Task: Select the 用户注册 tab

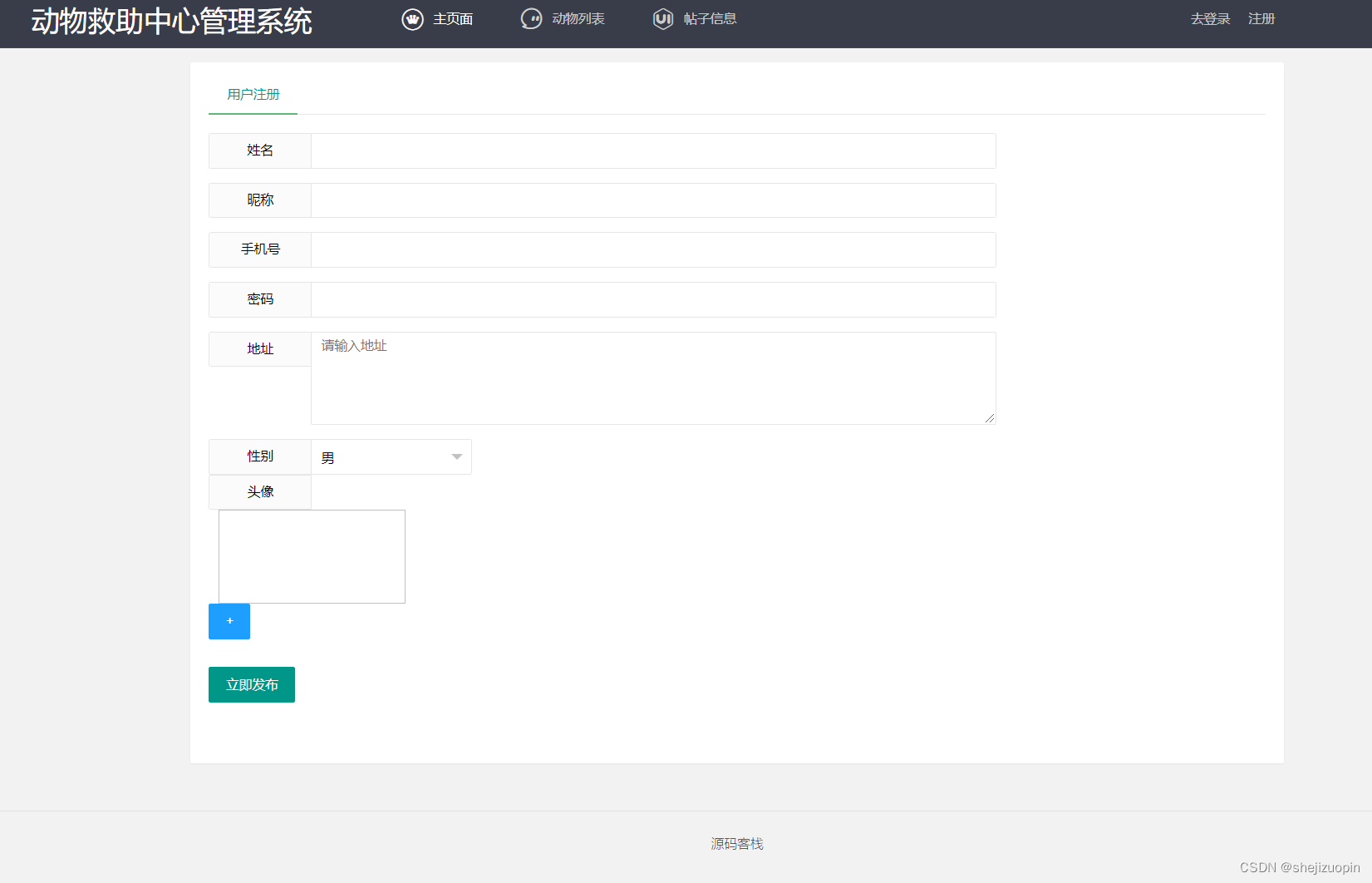Action: click(x=253, y=95)
